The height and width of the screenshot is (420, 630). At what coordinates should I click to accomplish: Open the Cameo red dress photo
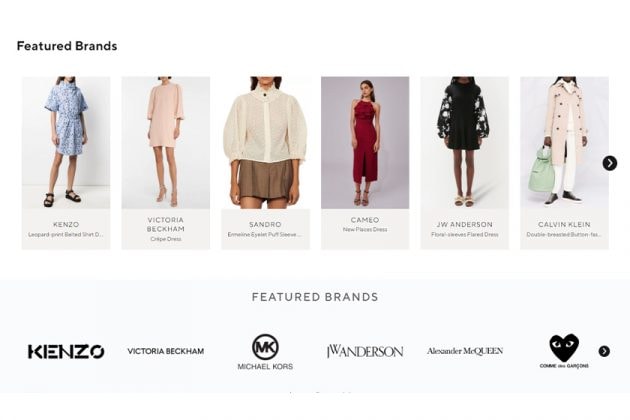365,142
